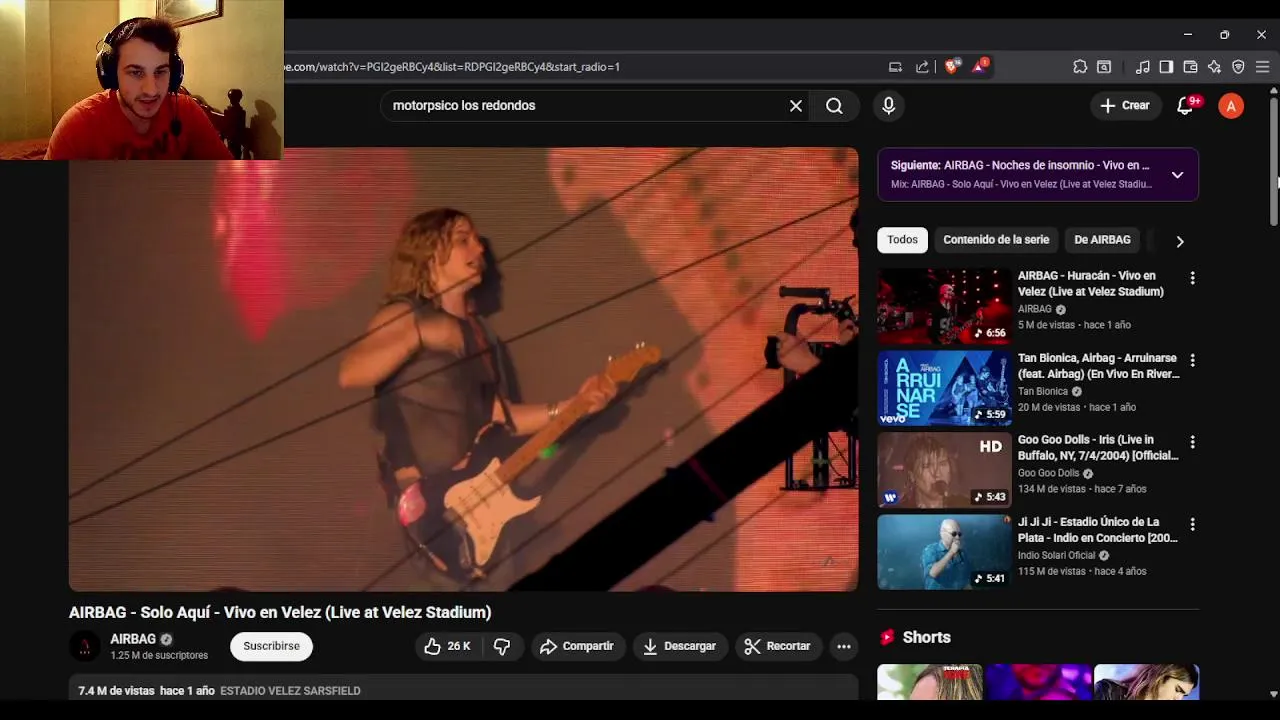Screen dimensions: 1280x720
Task: Open Goo Goo Dolls - Iris video title
Action: click(1098, 448)
